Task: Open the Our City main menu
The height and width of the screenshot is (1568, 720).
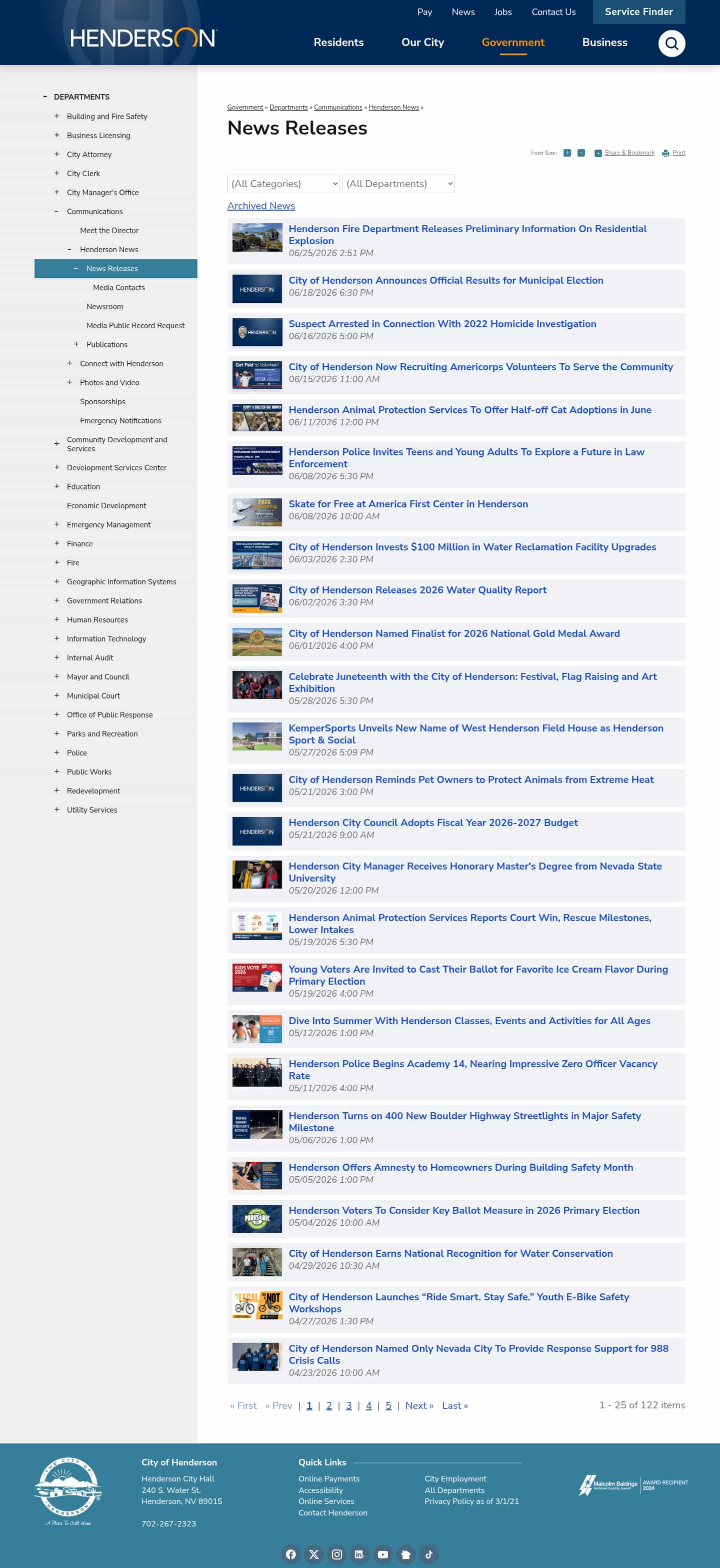Action: point(422,43)
